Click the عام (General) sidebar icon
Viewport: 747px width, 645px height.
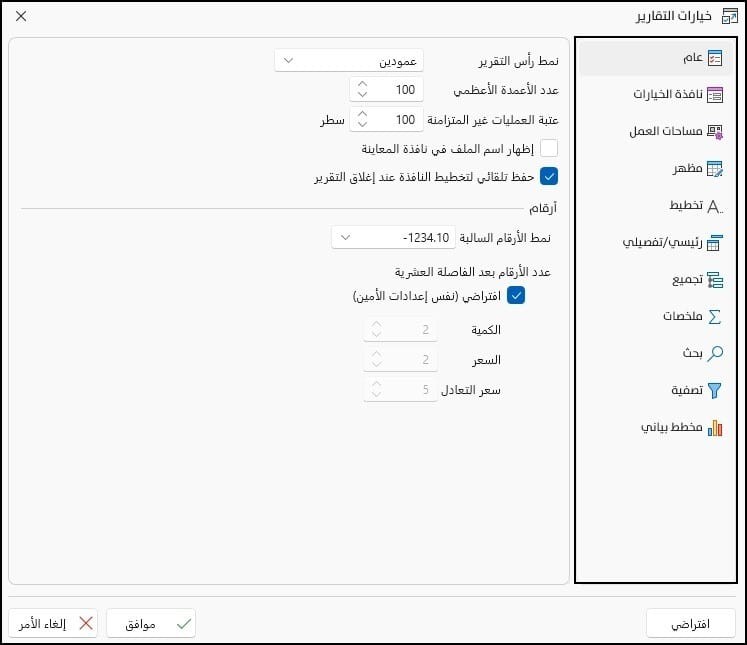715,58
